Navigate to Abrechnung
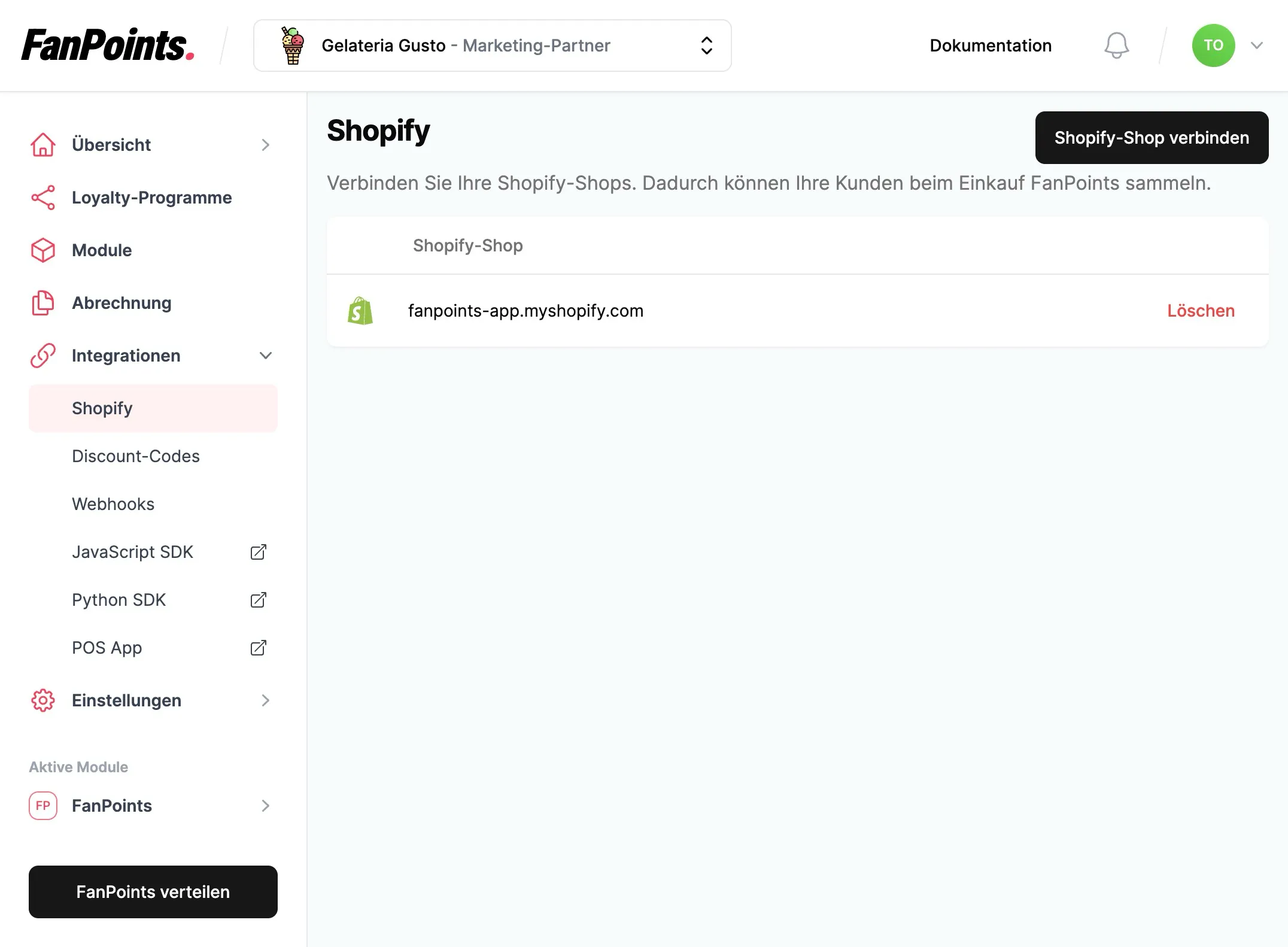 [x=153, y=303]
